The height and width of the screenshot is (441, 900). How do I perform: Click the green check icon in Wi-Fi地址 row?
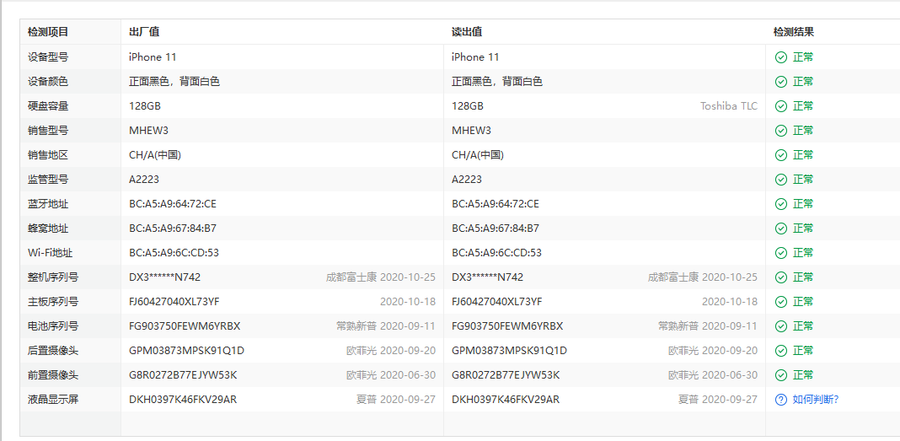[x=781, y=253]
